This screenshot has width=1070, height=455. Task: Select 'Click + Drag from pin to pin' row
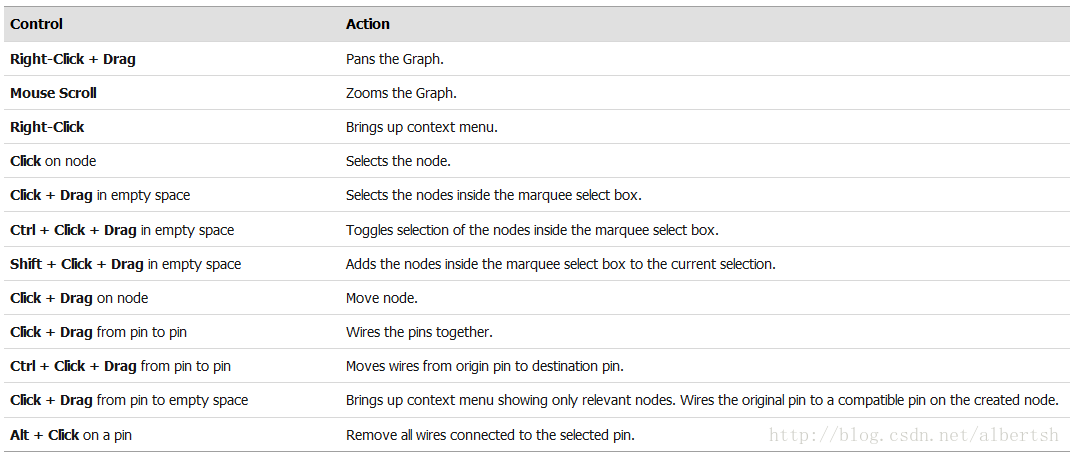[x=98, y=332]
